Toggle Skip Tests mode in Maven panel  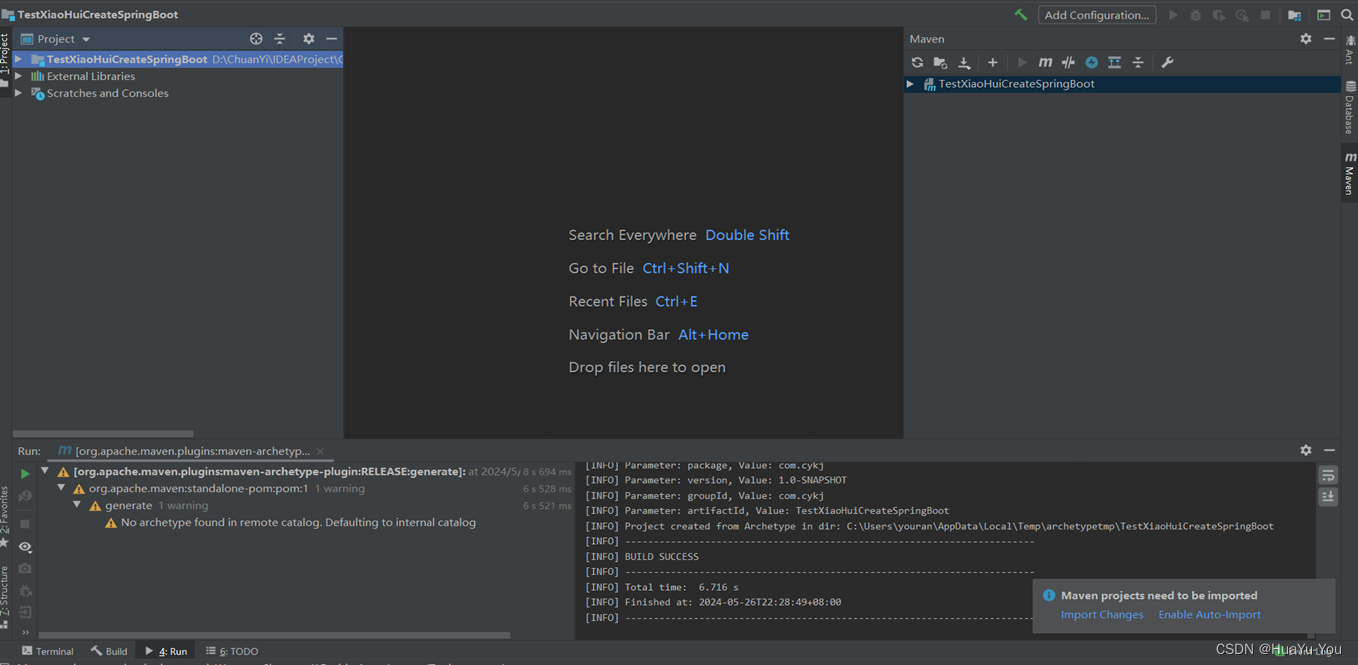1067,62
